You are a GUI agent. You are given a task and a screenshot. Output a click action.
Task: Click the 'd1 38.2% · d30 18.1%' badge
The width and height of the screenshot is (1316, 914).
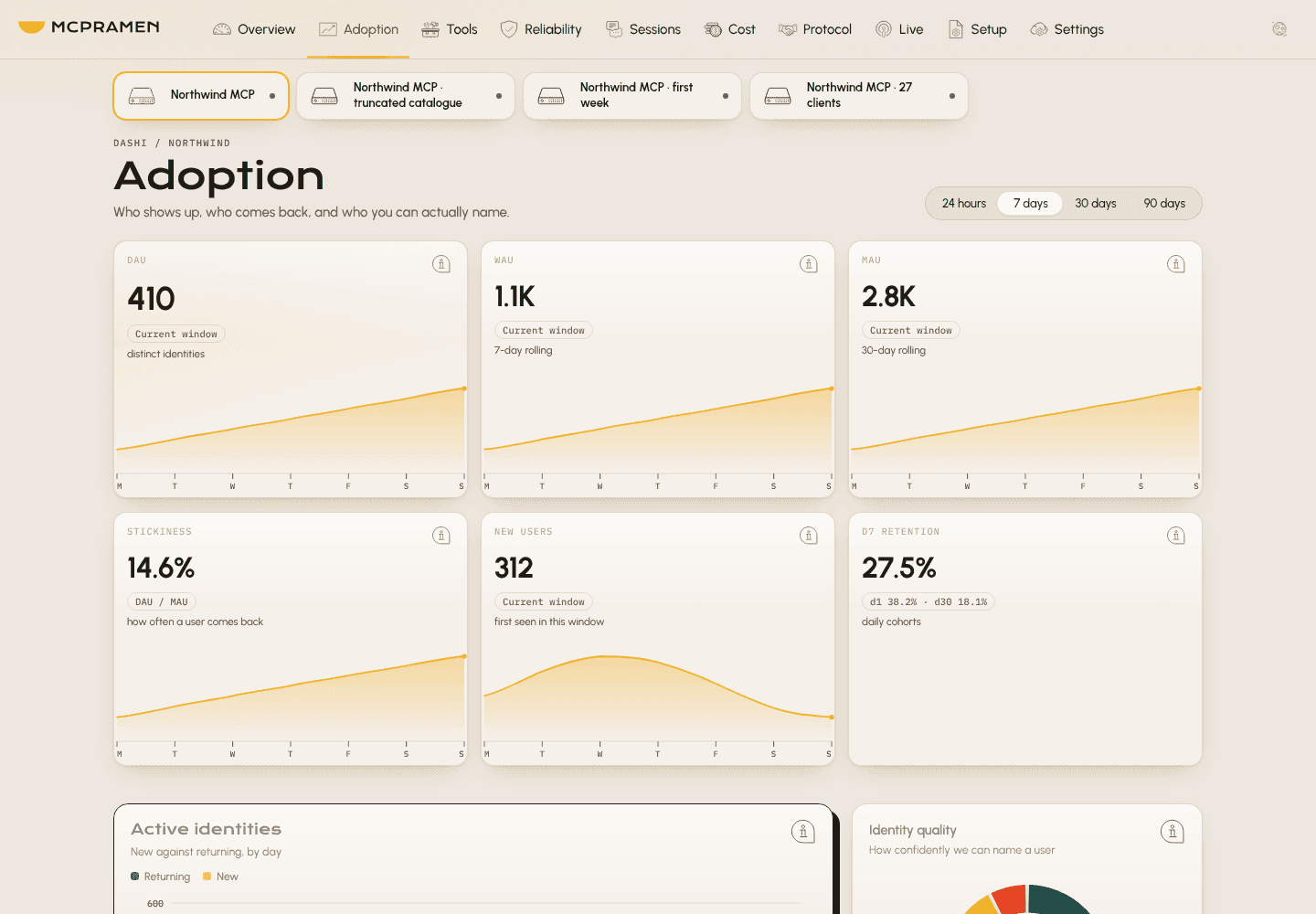coord(929,602)
